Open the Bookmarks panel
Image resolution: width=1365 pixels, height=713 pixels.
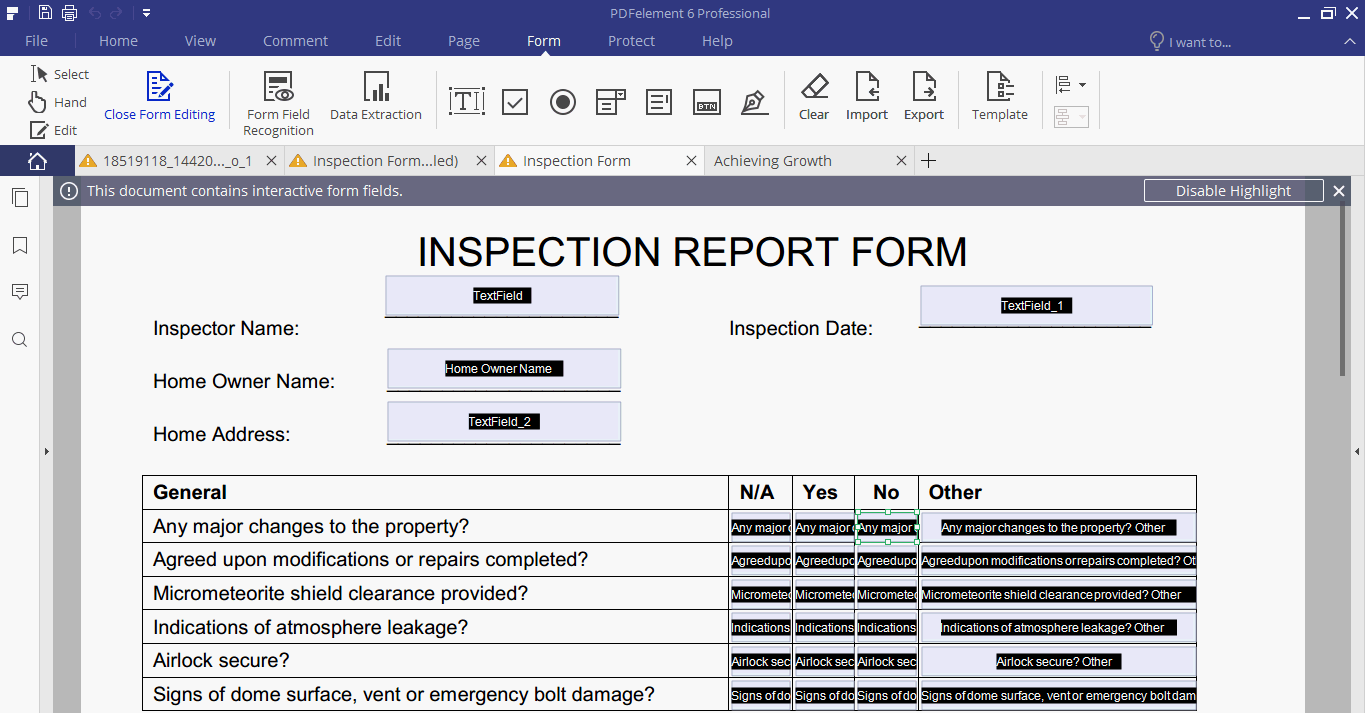click(20, 245)
